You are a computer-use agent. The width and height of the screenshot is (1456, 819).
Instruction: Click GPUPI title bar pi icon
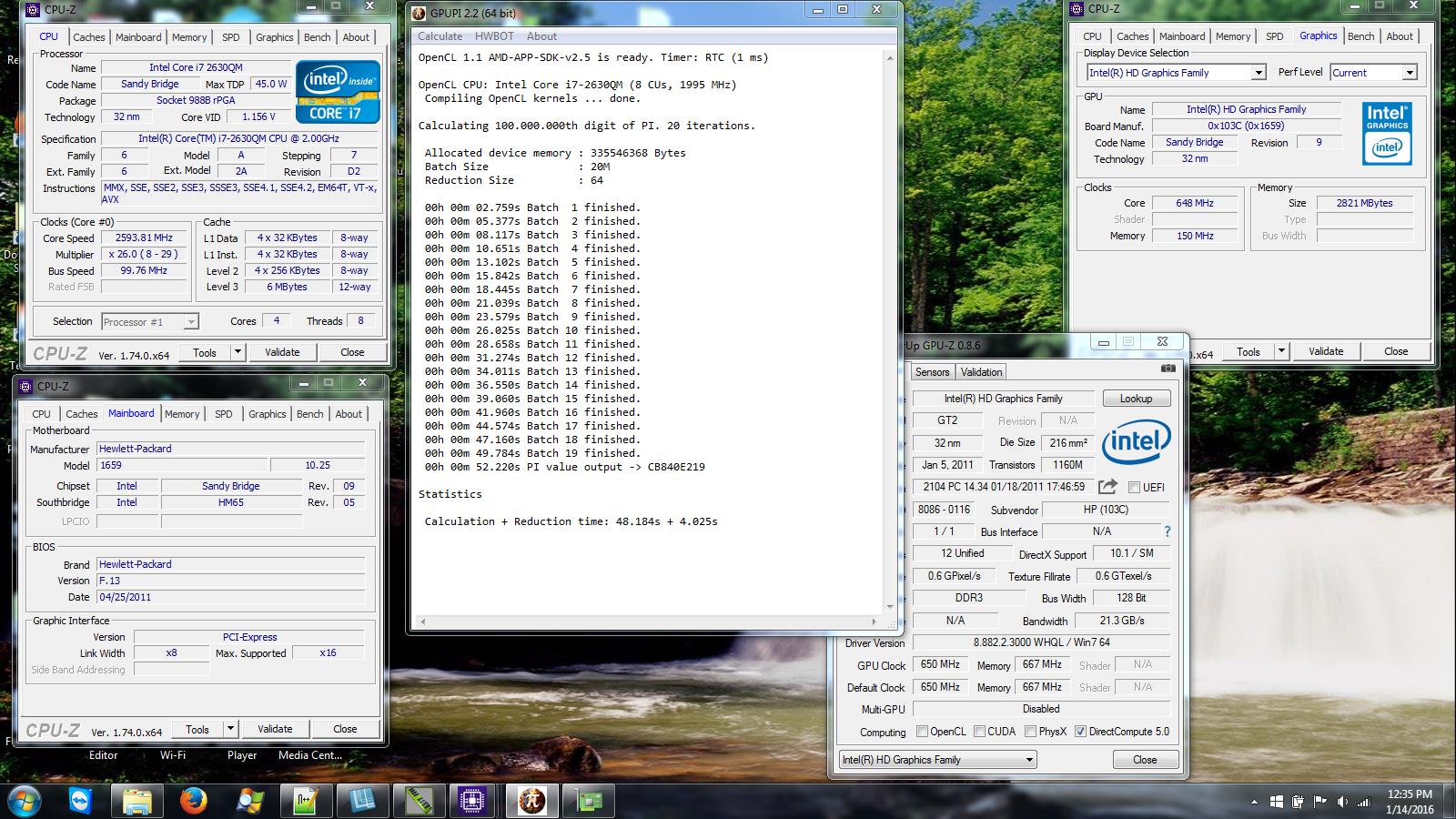[419, 12]
